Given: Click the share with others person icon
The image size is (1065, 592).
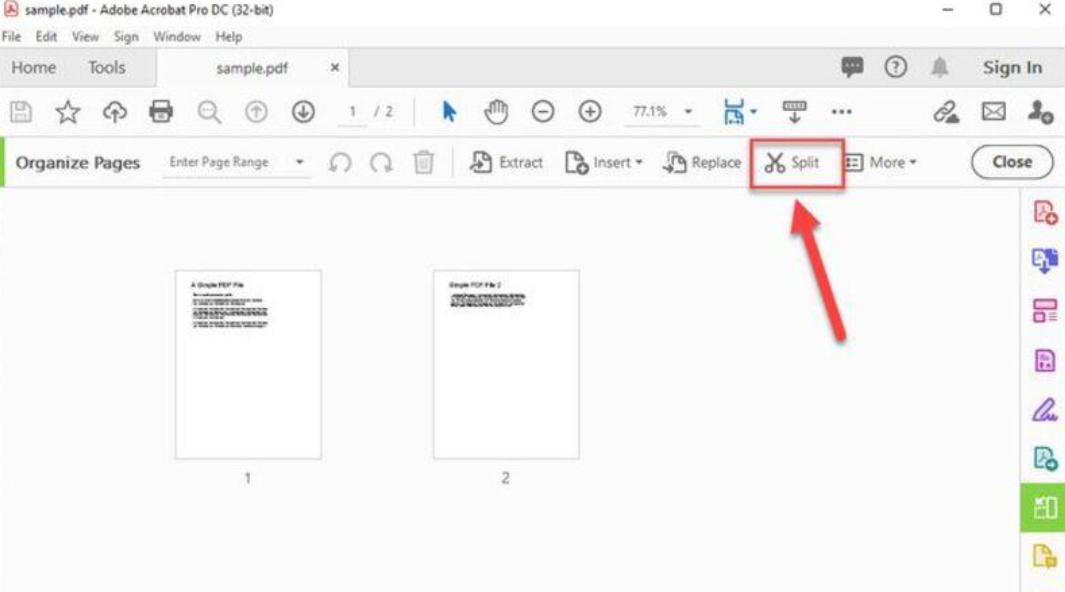Looking at the screenshot, I should [1040, 111].
